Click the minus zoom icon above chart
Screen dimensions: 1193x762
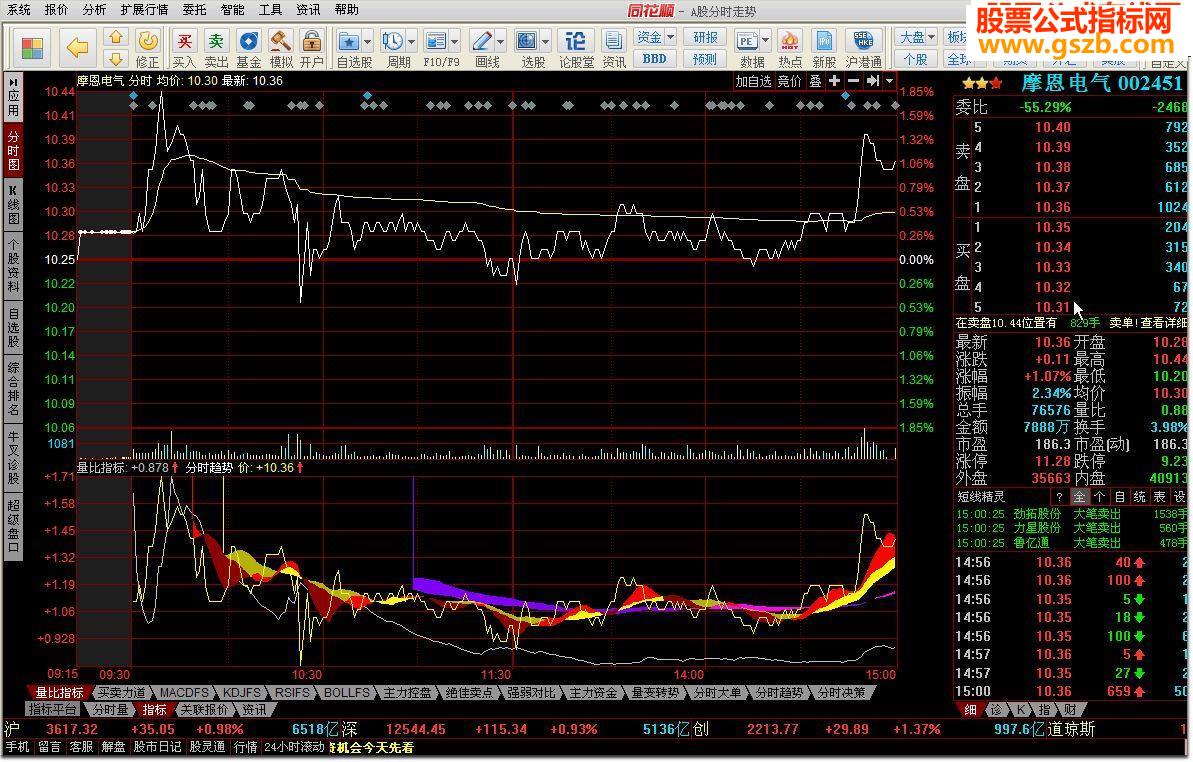[854, 81]
